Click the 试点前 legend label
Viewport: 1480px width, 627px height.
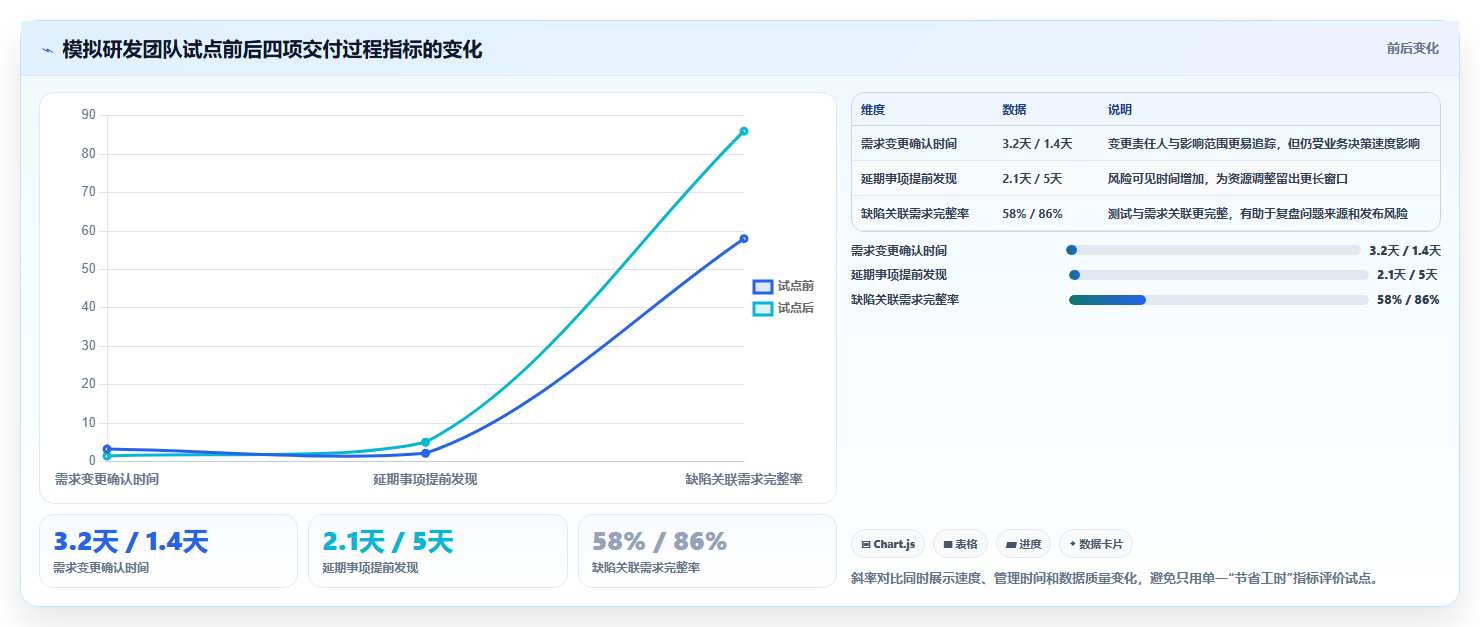pos(796,286)
